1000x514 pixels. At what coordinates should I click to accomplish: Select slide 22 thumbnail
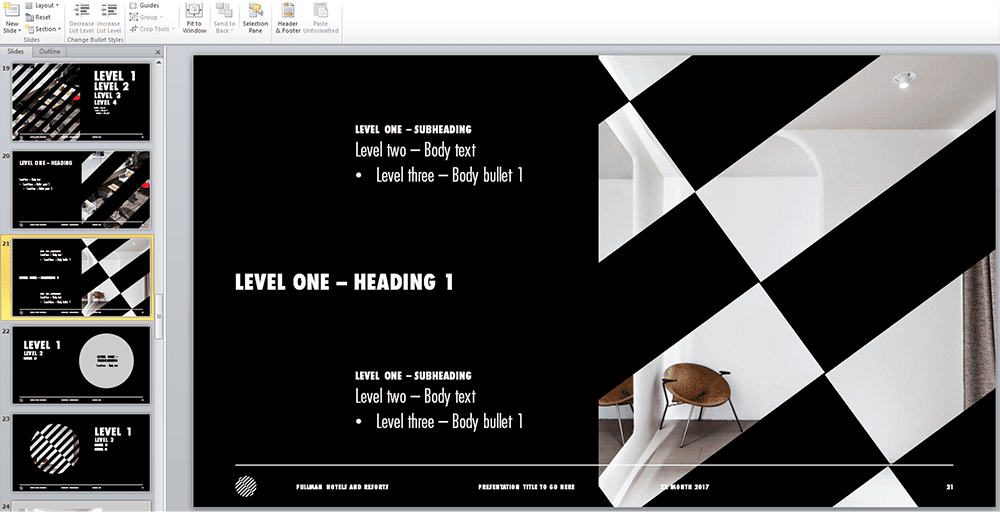point(82,365)
